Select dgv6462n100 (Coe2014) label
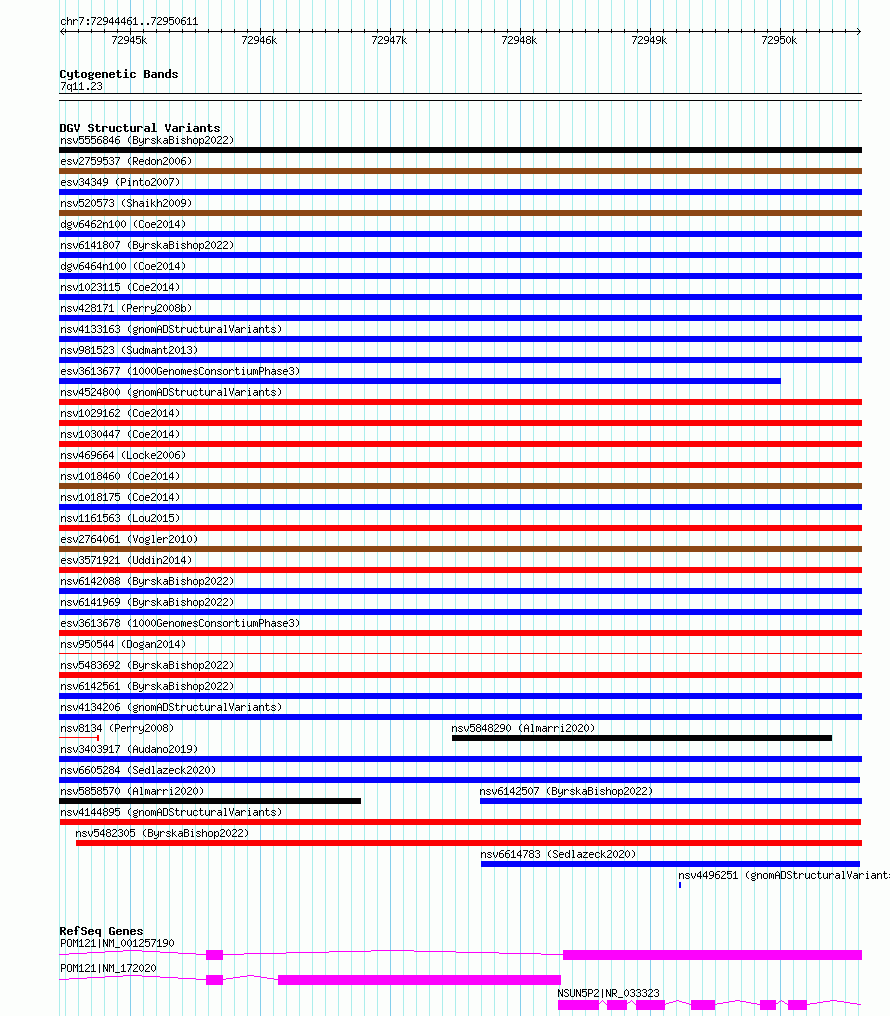Image resolution: width=890 pixels, height=1016 pixels. tap(123, 224)
